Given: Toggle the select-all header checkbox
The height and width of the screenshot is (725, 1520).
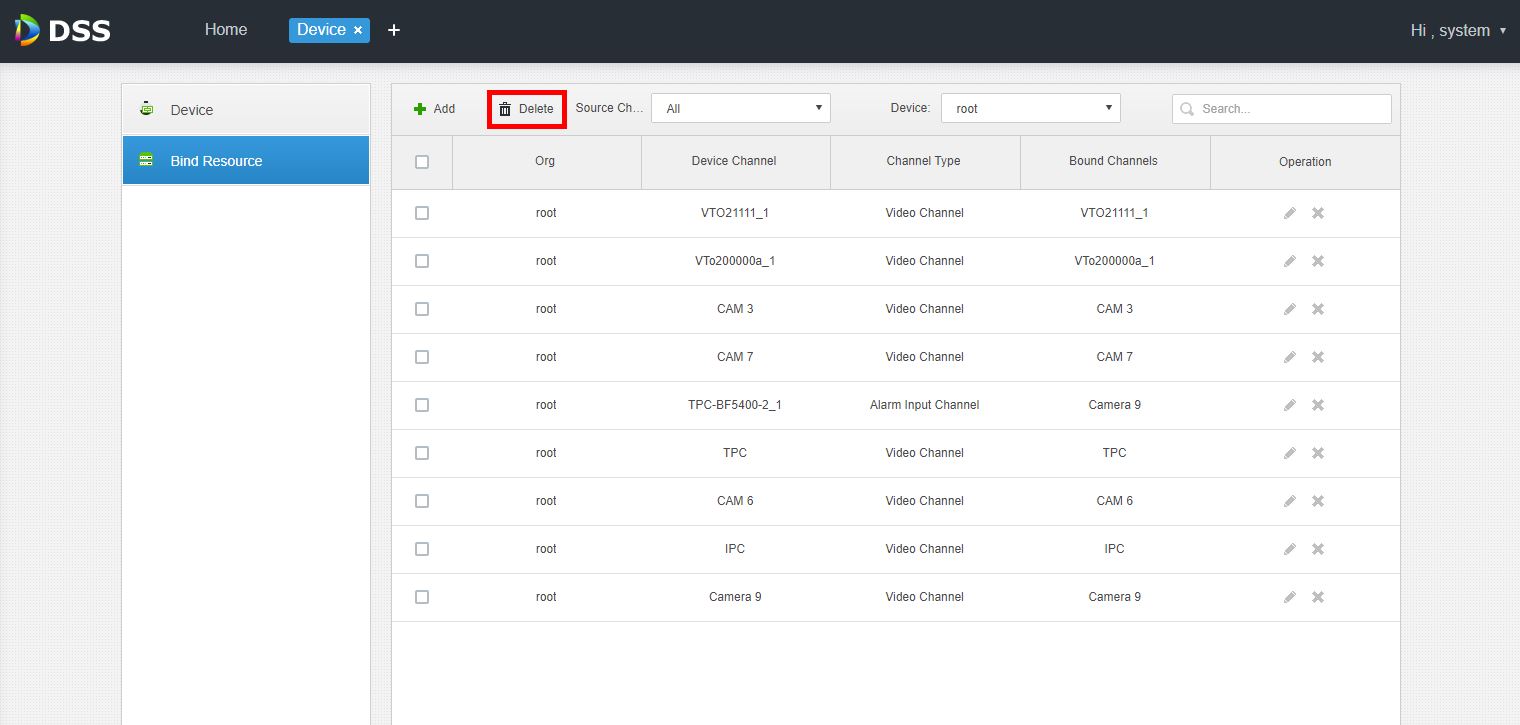Looking at the screenshot, I should tap(422, 162).
